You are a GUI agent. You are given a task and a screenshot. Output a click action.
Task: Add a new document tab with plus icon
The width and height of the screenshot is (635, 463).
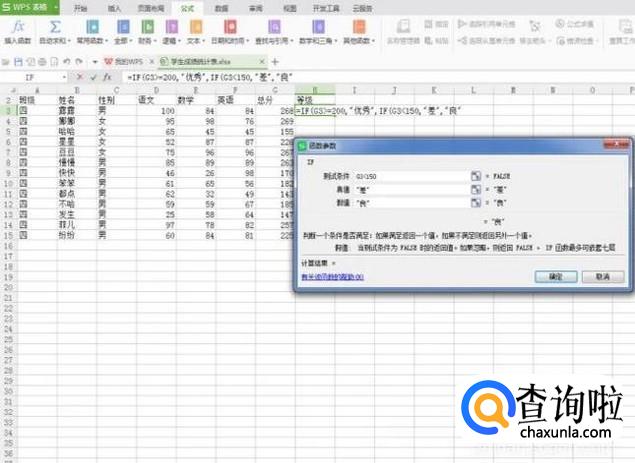275,62
